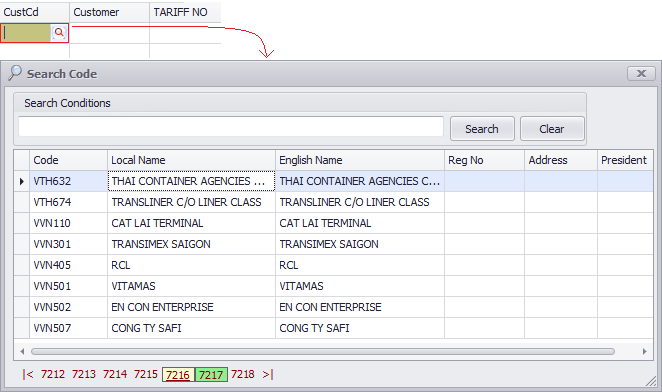Click the row indicator arrow for VTH632
The width and height of the screenshot is (662, 392).
pos(22,181)
